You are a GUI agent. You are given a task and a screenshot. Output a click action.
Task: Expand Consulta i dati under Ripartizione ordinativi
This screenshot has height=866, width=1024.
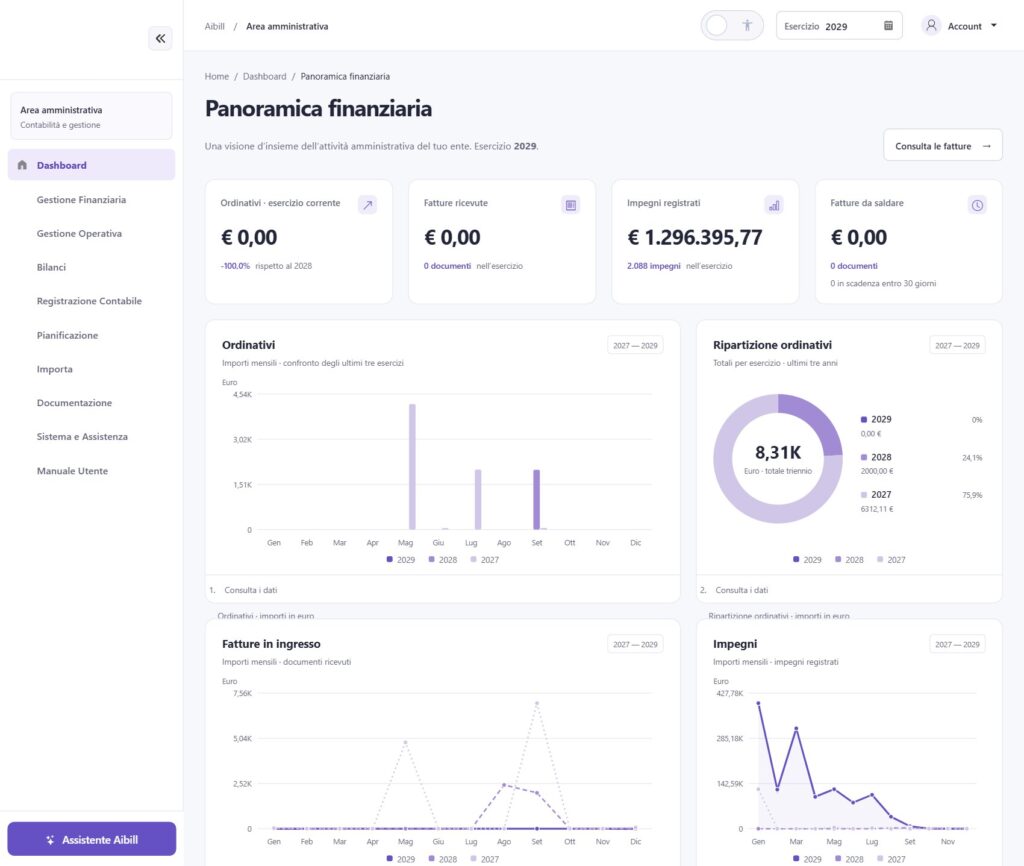click(742, 590)
